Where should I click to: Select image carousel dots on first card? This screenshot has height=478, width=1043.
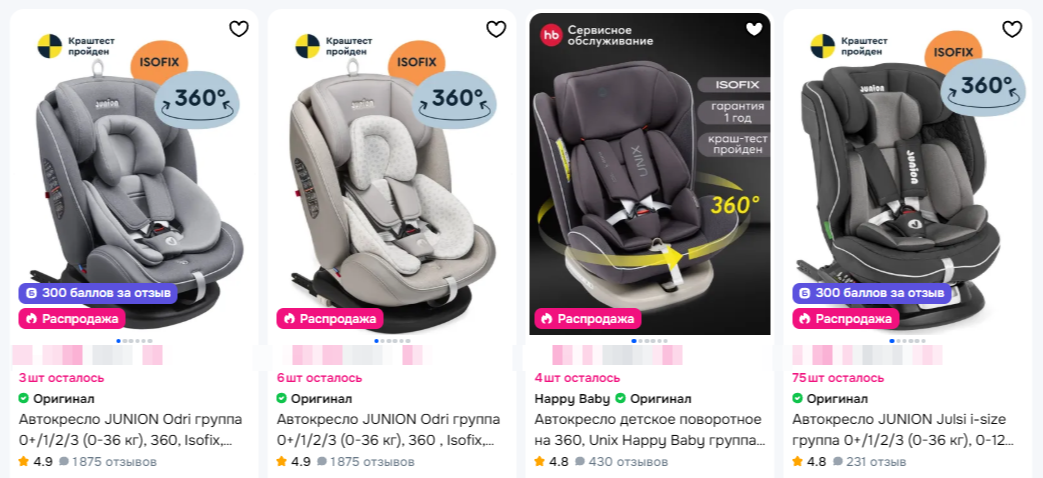tap(134, 341)
